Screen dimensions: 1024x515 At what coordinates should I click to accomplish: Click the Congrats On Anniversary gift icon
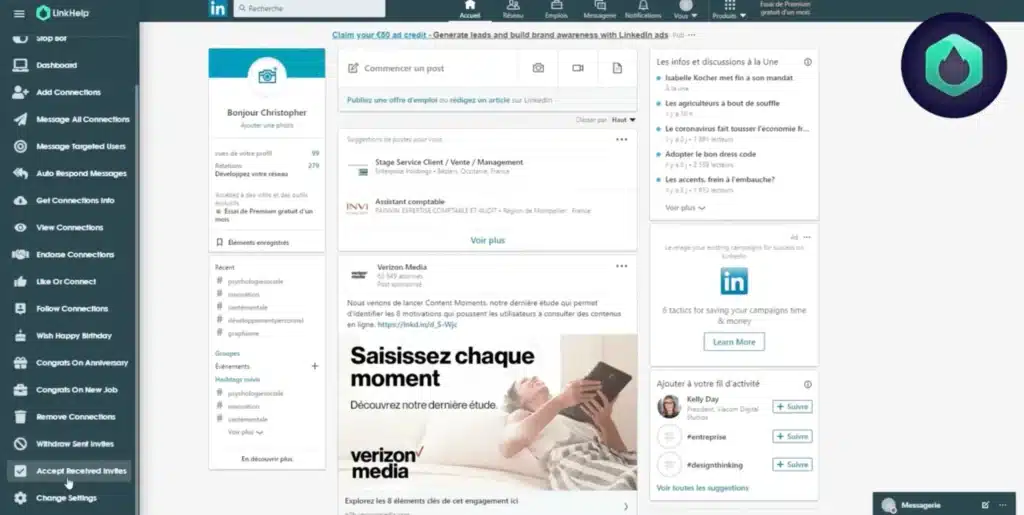coord(20,363)
